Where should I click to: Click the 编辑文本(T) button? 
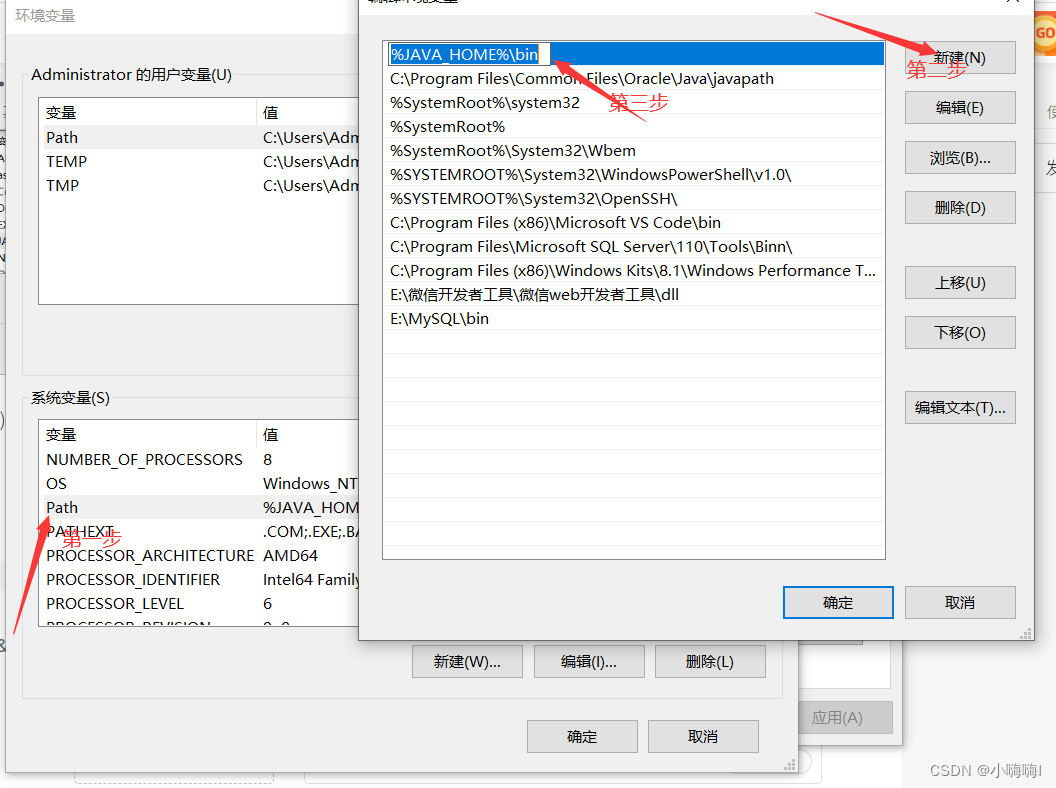click(x=959, y=407)
